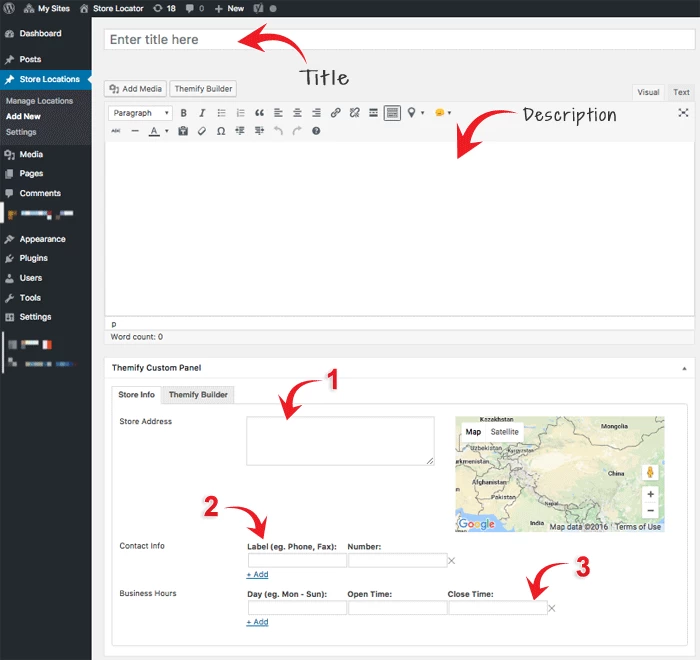Image resolution: width=700 pixels, height=660 pixels.
Task: Open the Paragraph format dropdown
Action: 140,113
